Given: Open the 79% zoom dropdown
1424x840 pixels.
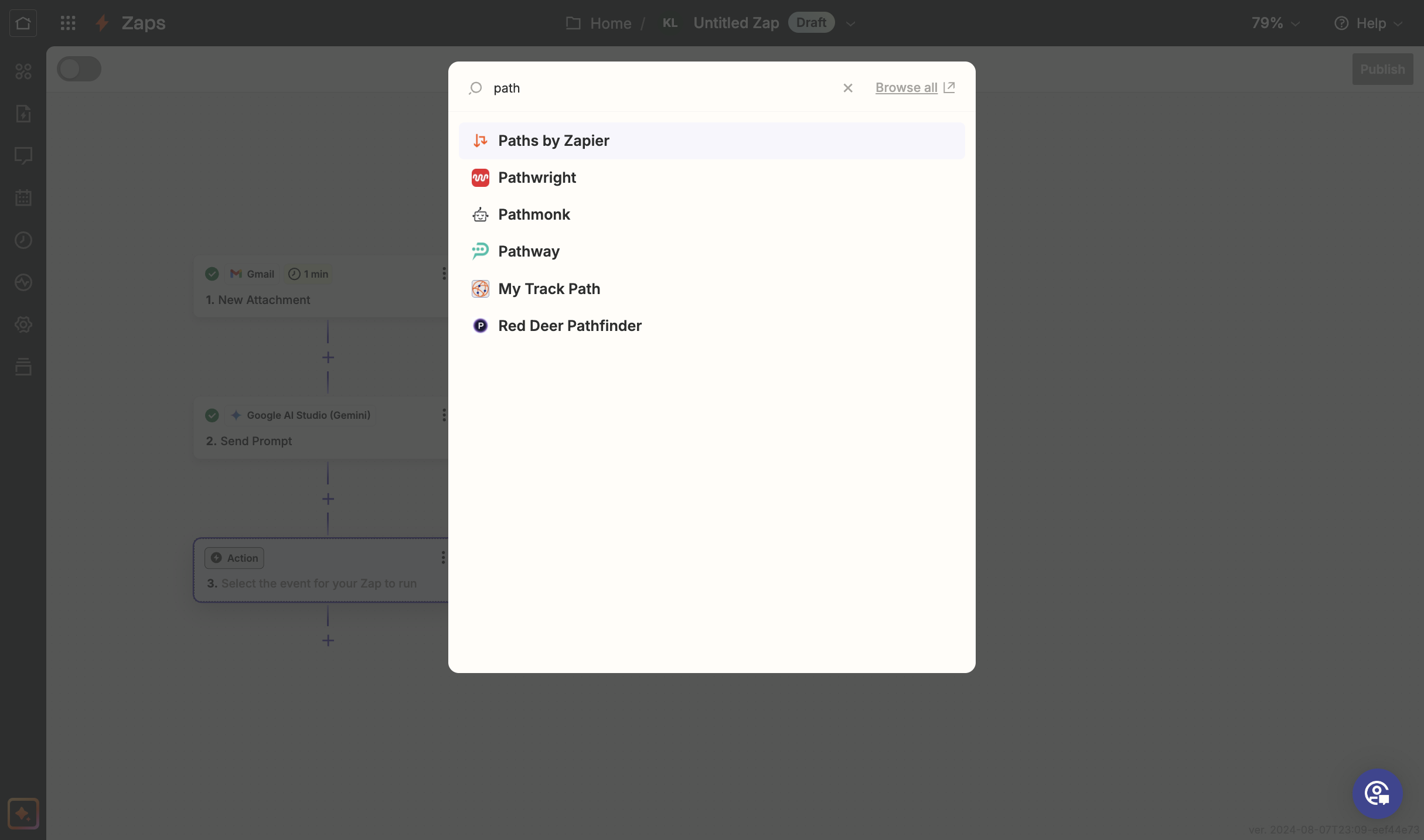Looking at the screenshot, I should 1275,23.
